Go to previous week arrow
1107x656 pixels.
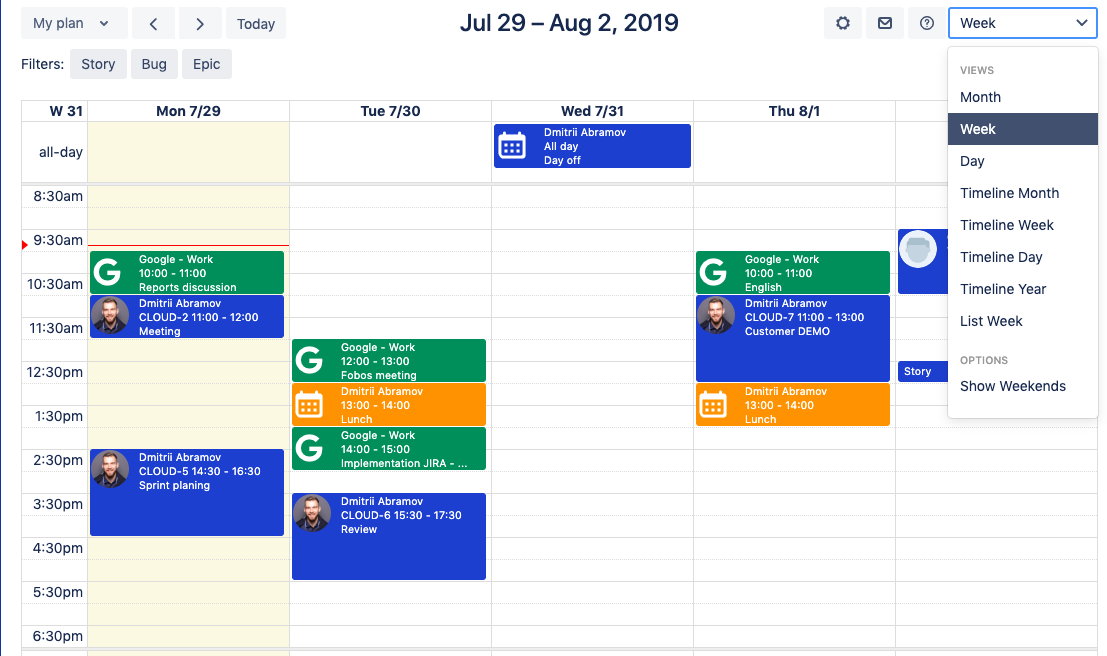(153, 23)
